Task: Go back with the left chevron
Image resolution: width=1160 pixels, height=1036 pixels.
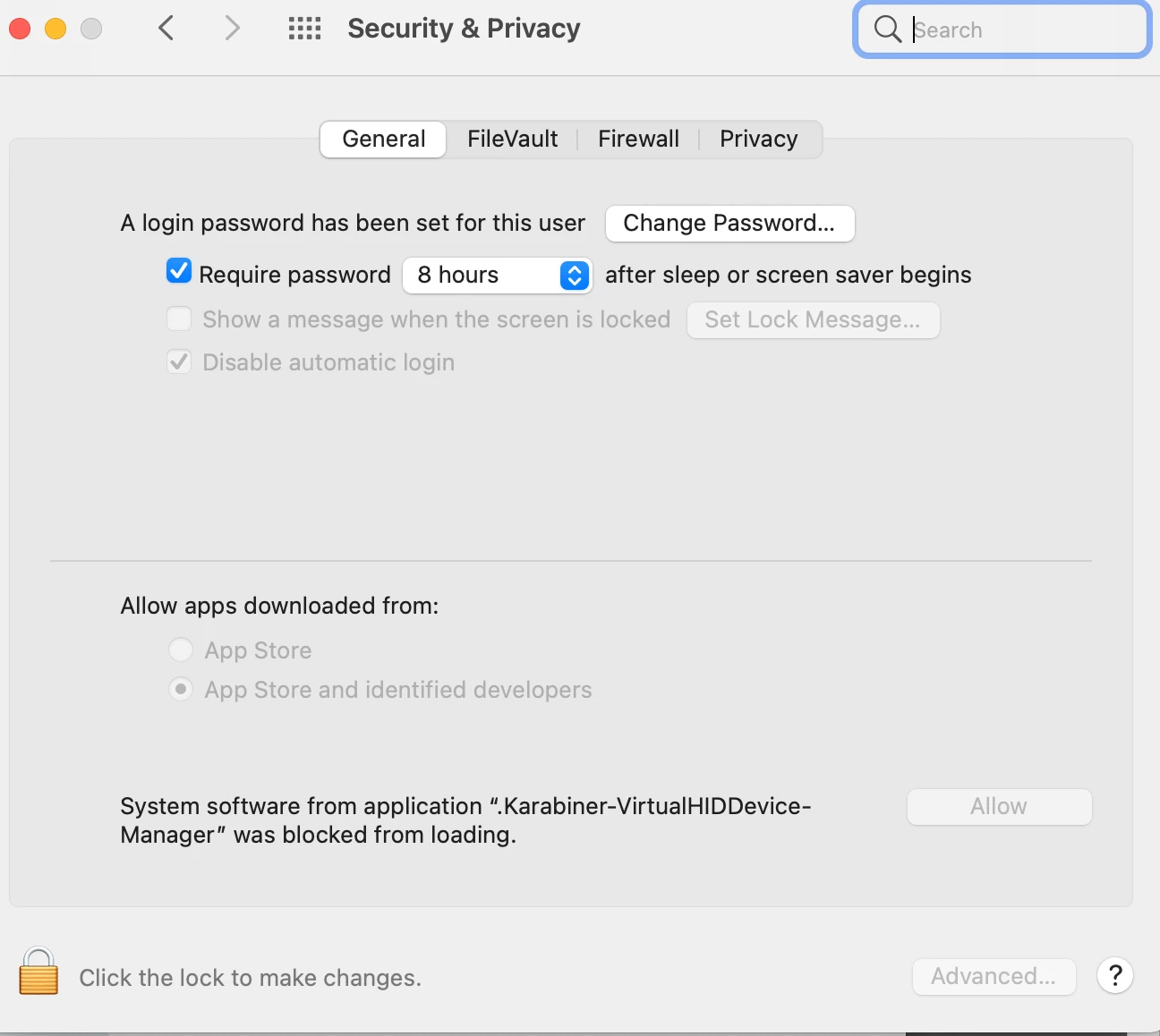Action: pyautogui.click(x=166, y=29)
